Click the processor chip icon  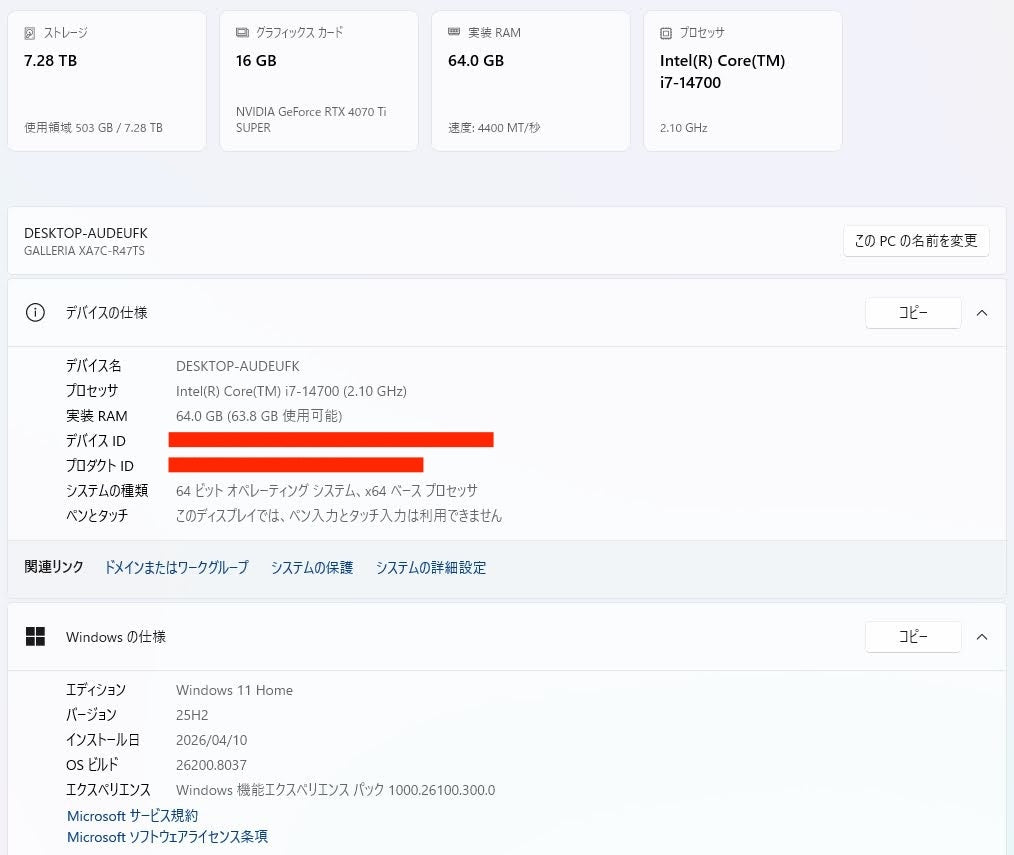point(665,33)
